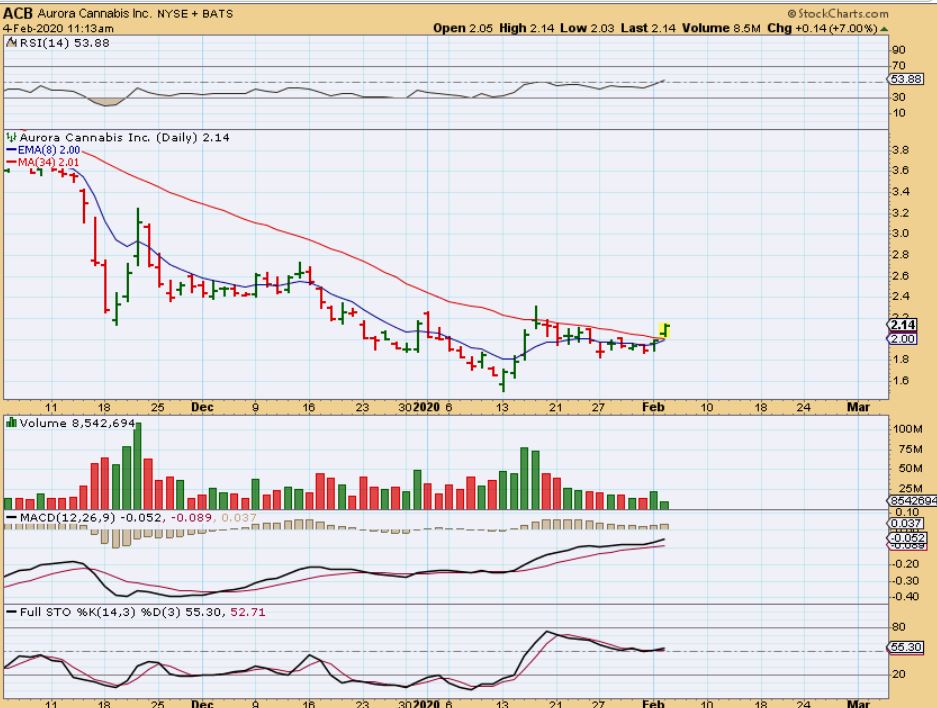This screenshot has width=937, height=708.
Task: Click the 'RSI(14) 53.88' indicator label
Action: 65,42
